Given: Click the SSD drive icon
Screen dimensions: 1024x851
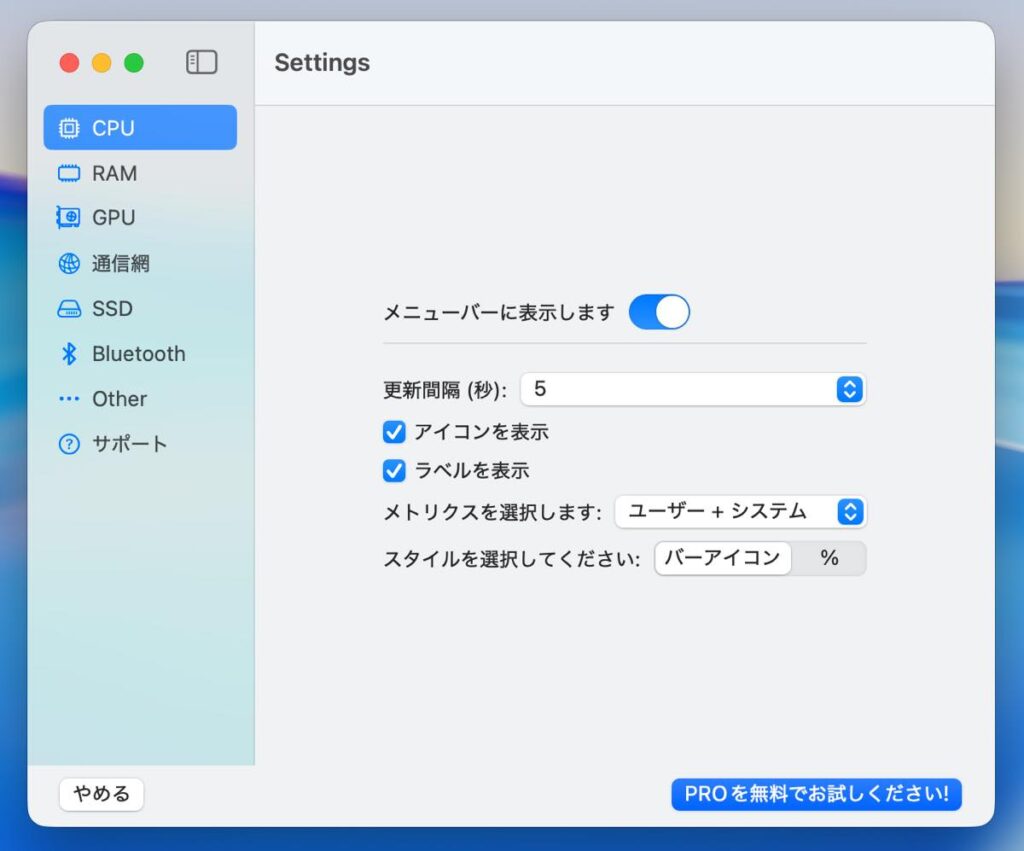Looking at the screenshot, I should click(69, 309).
